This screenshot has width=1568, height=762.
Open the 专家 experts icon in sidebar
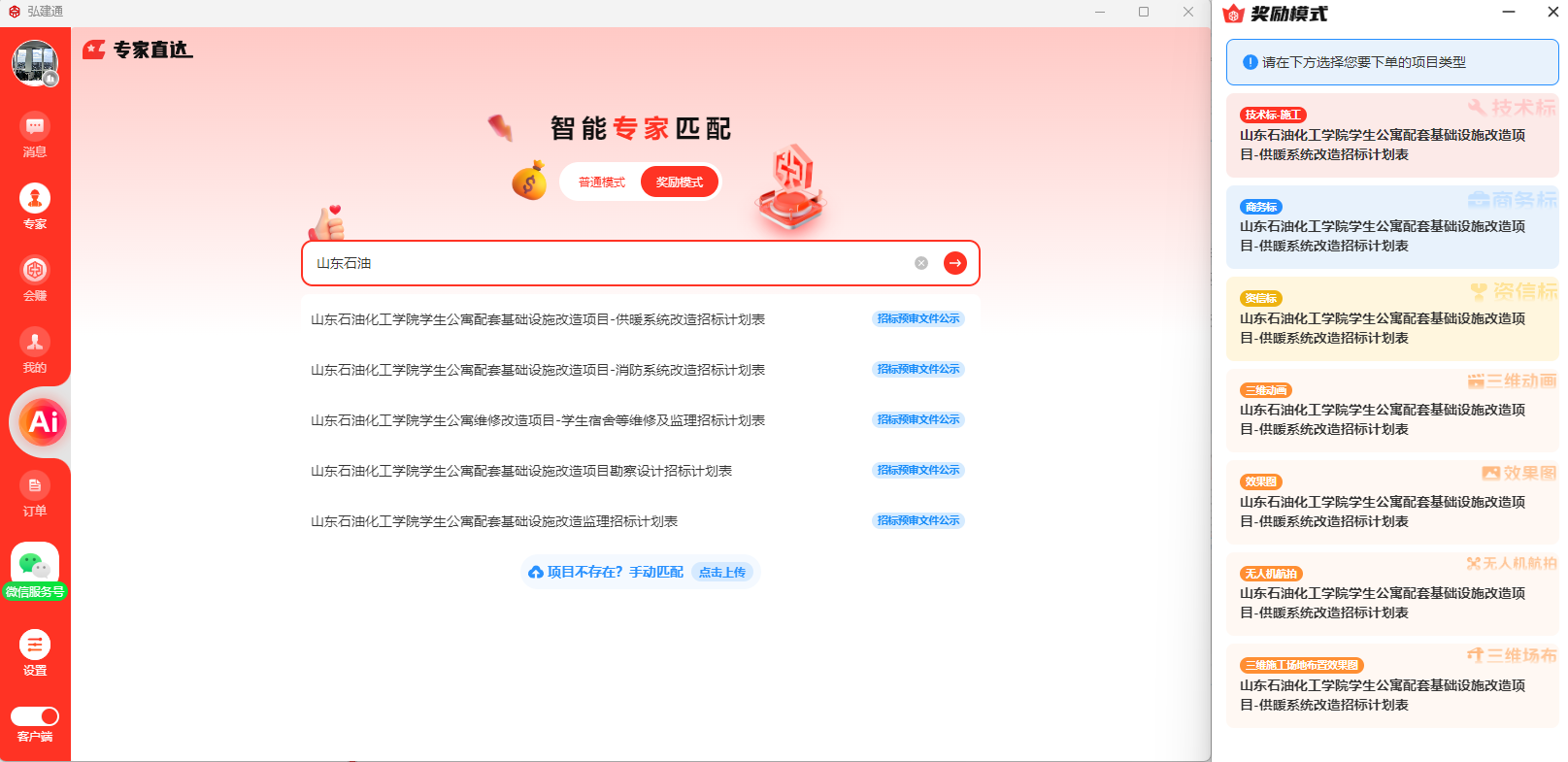tap(35, 207)
